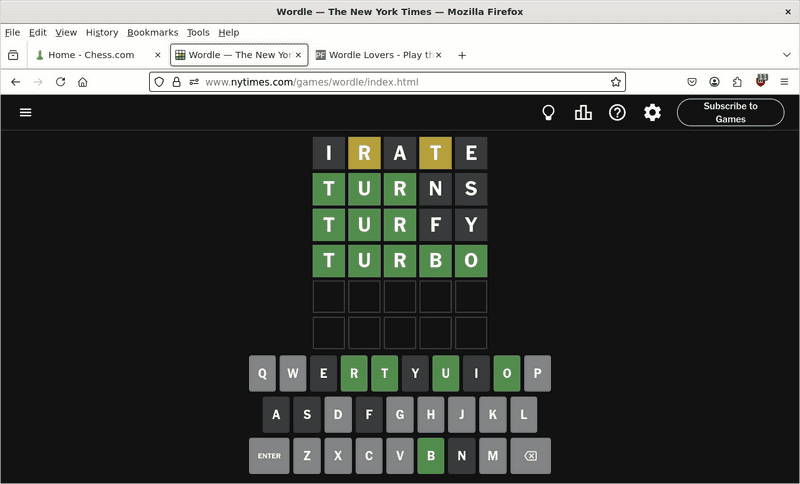Tap the backspace key on Wordle keyboard
Screen dimensions: 800x484
(x=531, y=455)
